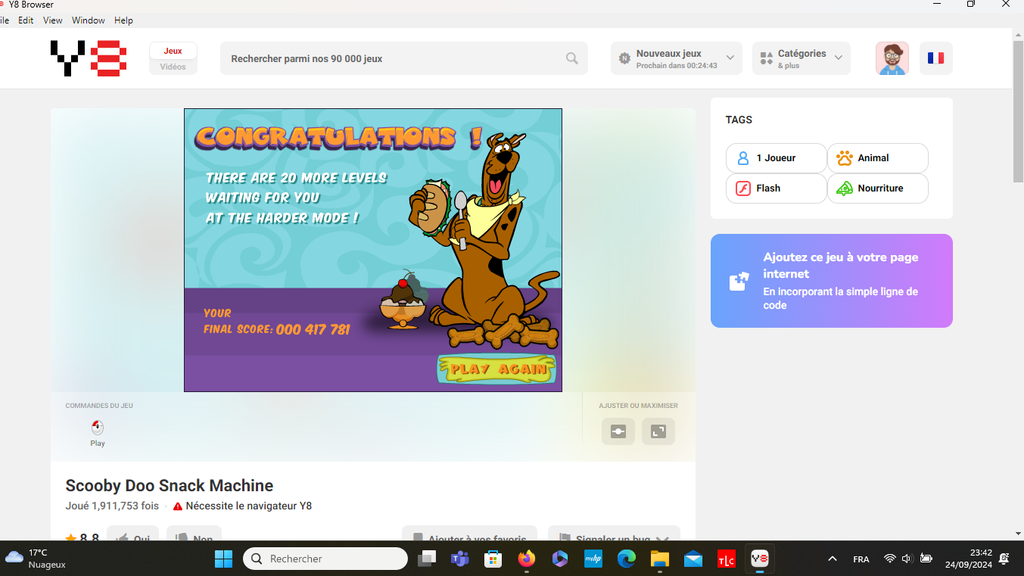Show hidden system tray icons
This screenshot has width=1024, height=576.
[832, 559]
